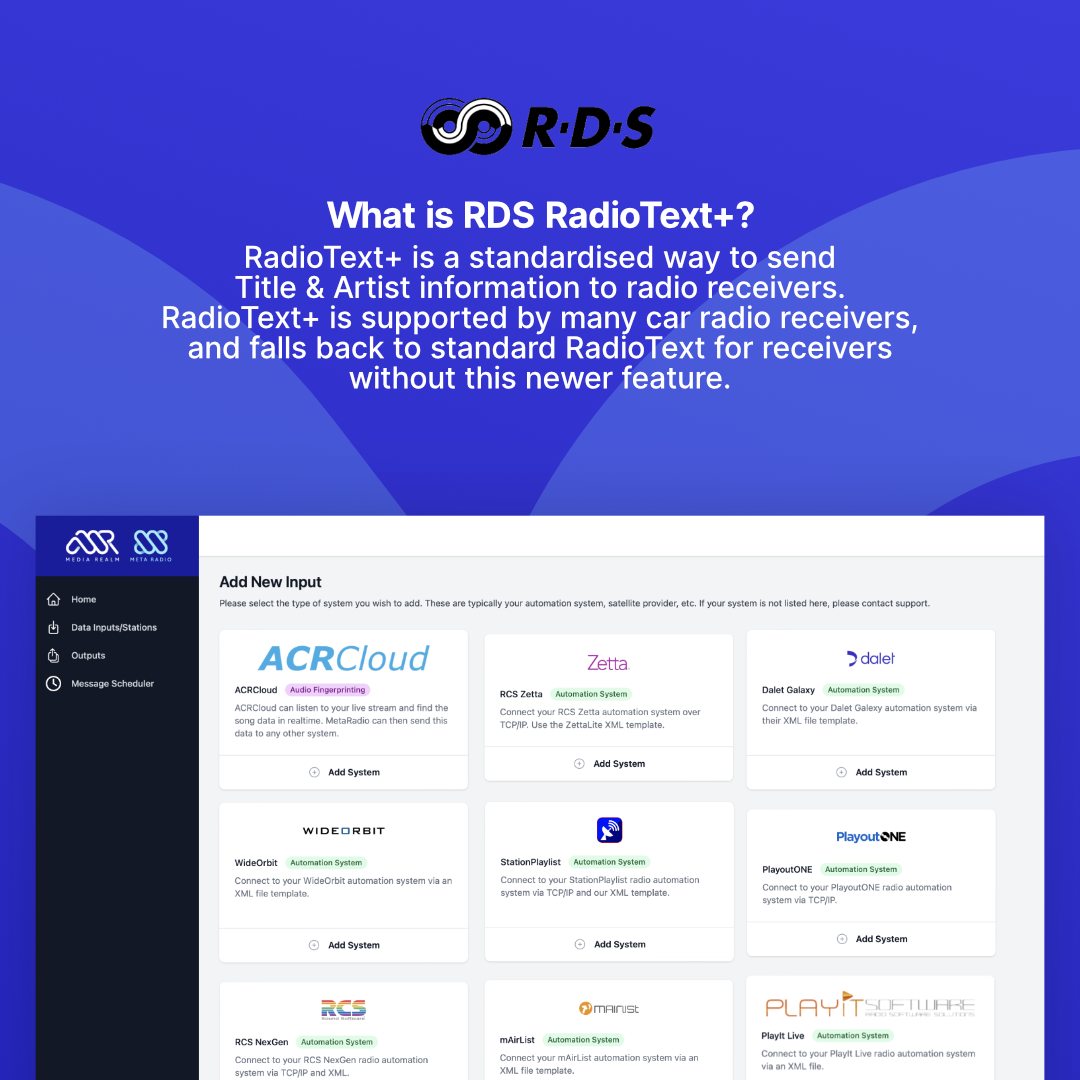Click plus icon in WideOrbit card
The height and width of the screenshot is (1080, 1080).
click(x=314, y=945)
